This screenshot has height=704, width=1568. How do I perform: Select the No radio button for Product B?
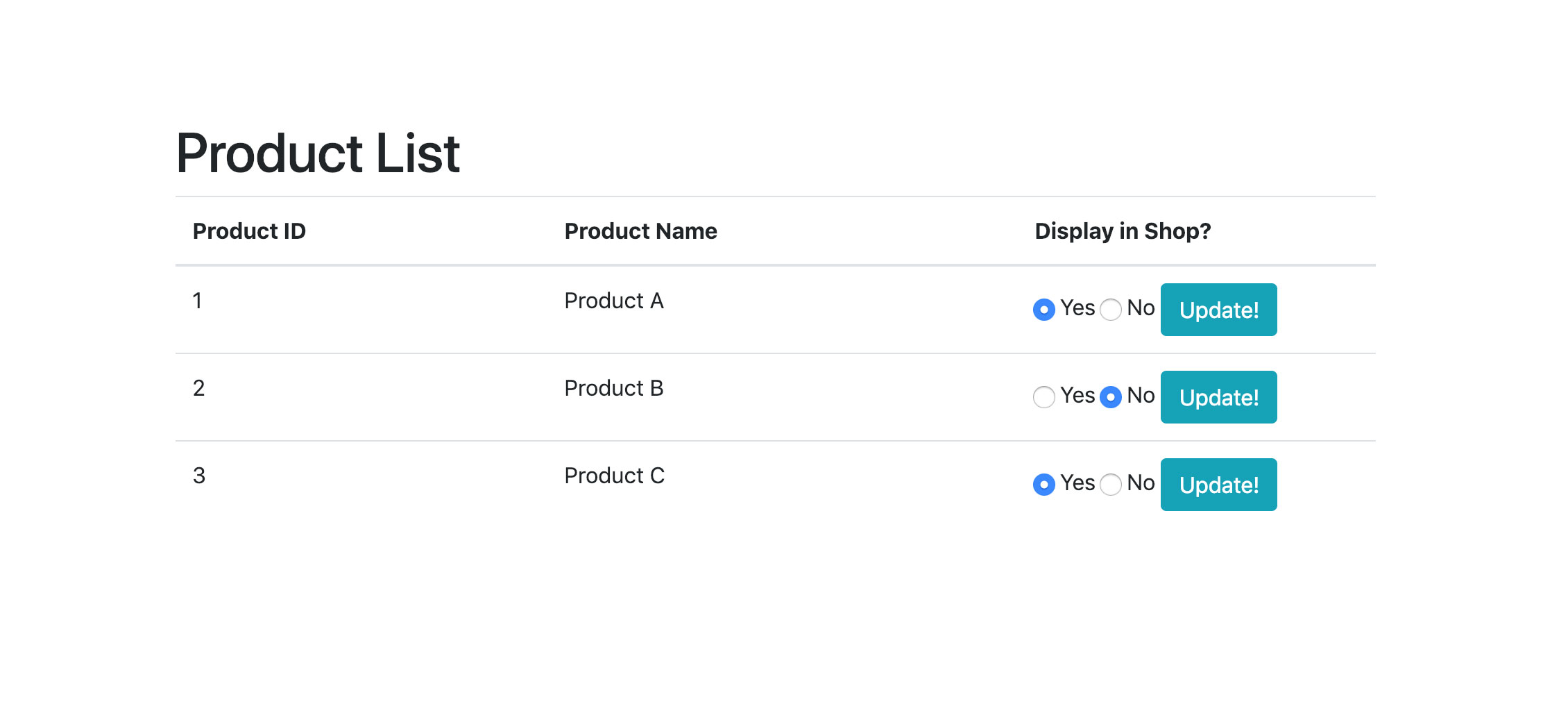1110,396
